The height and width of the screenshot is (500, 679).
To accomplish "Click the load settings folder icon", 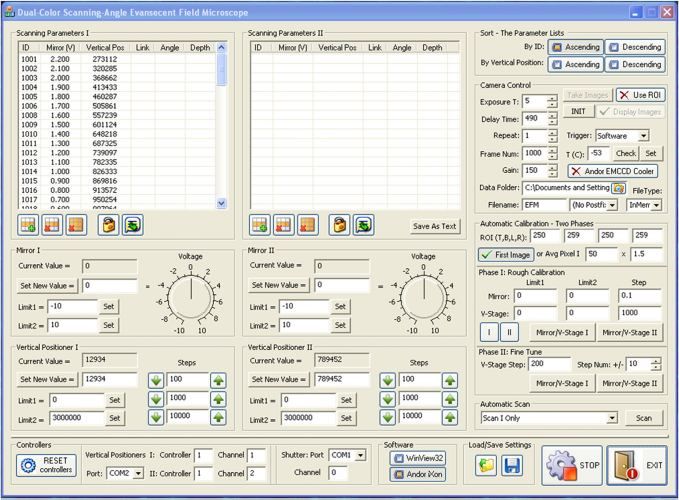I will click(486, 466).
